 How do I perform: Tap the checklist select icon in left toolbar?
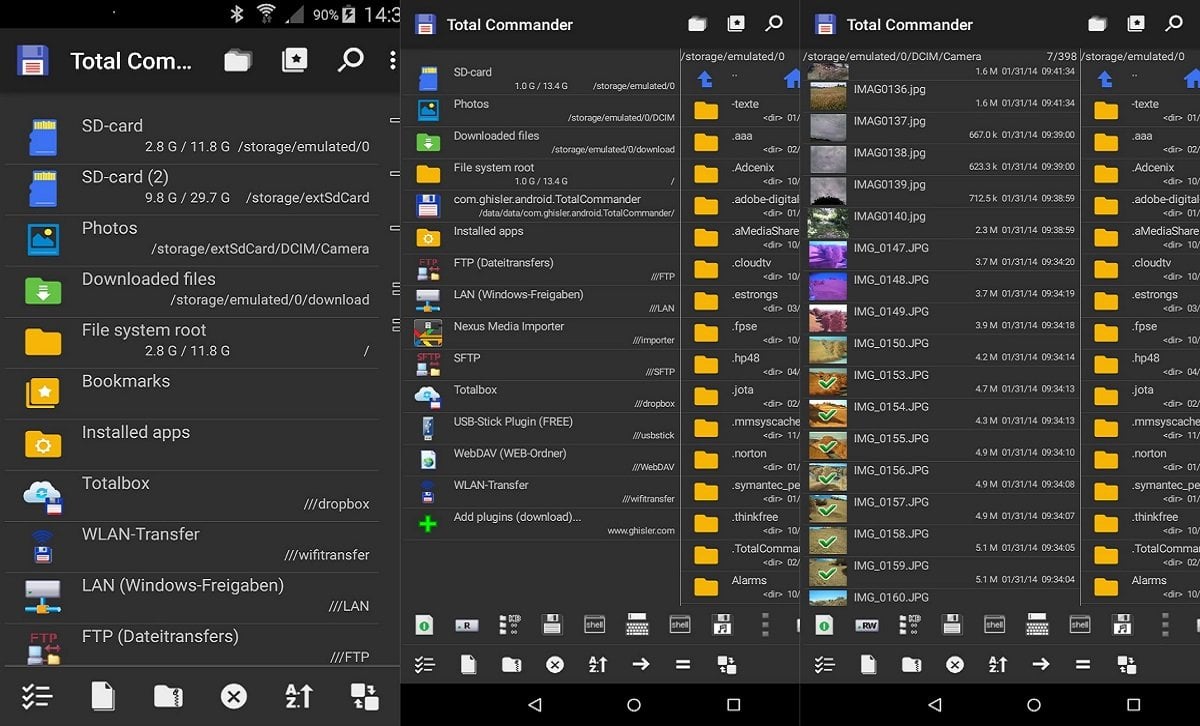click(x=37, y=695)
